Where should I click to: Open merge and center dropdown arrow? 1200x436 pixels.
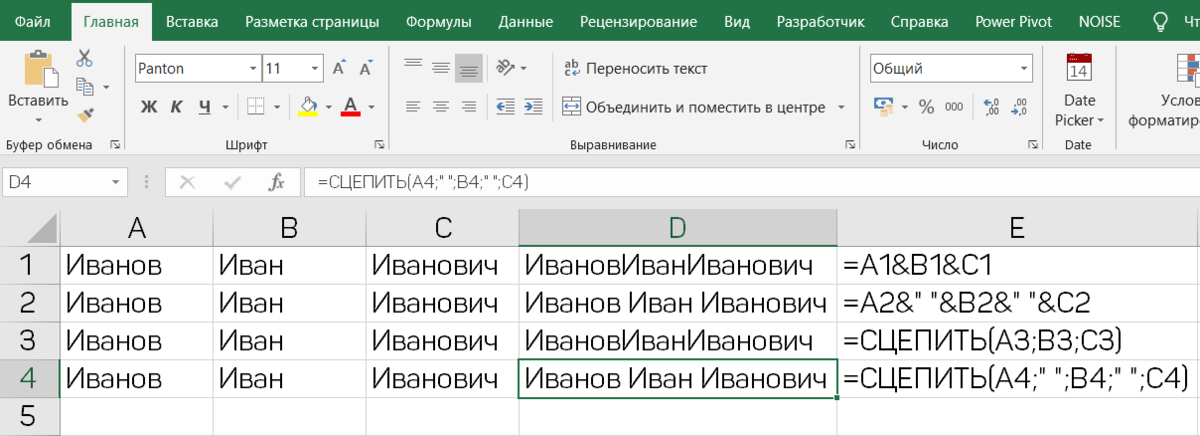click(841, 106)
